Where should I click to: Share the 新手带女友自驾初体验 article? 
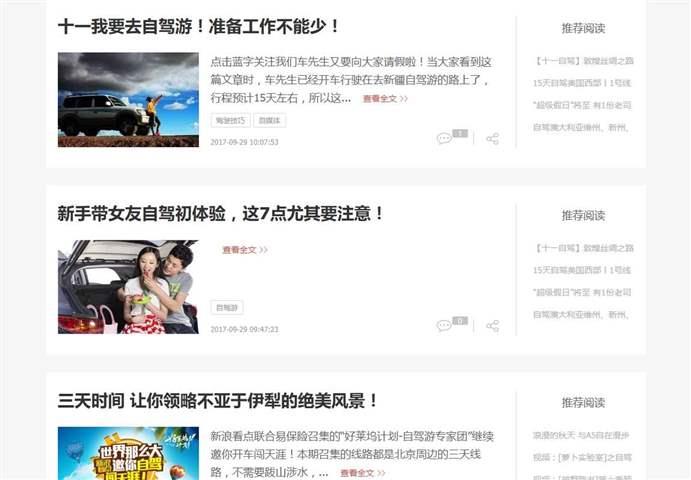coord(492,325)
